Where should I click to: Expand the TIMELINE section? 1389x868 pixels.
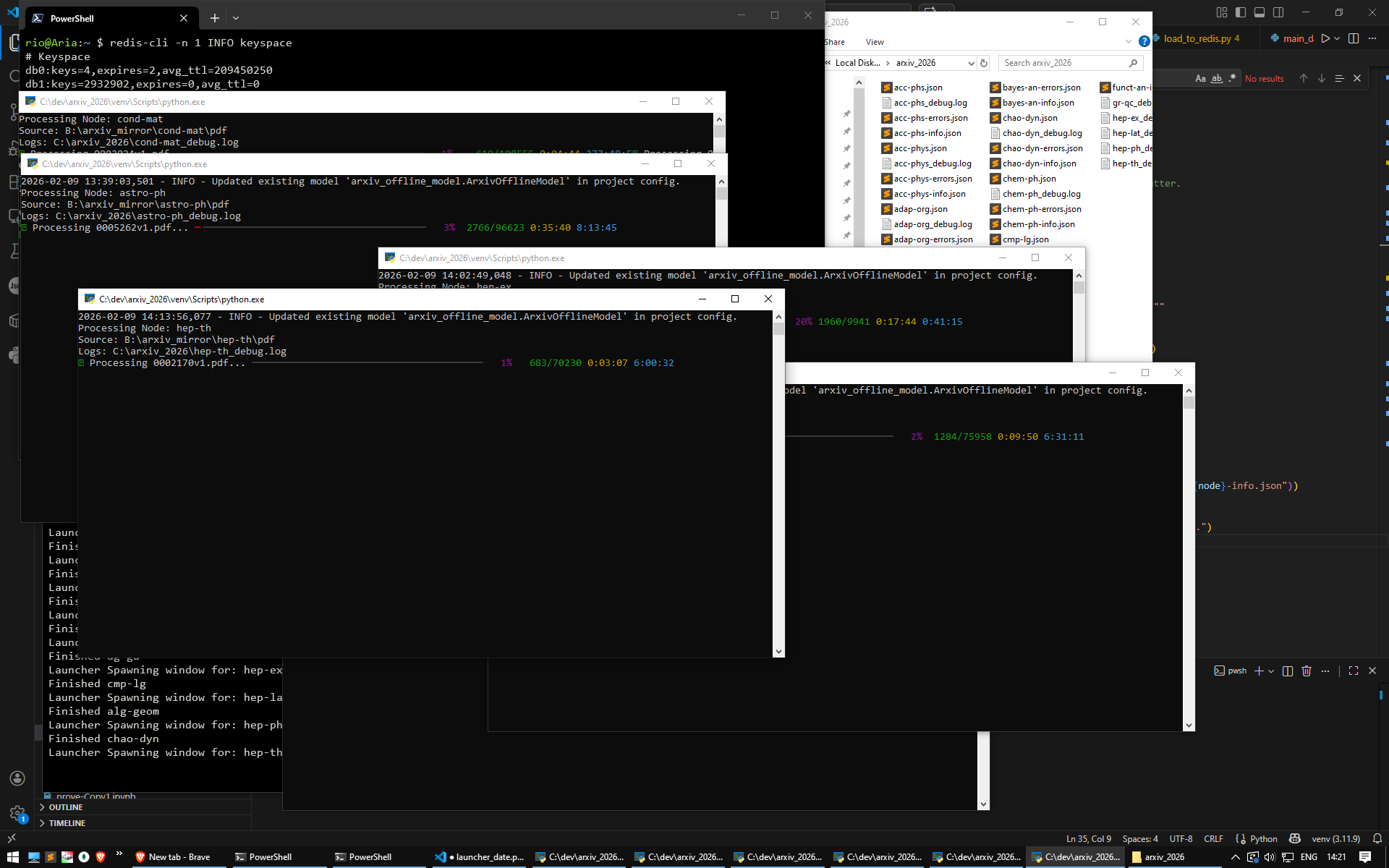[67, 823]
